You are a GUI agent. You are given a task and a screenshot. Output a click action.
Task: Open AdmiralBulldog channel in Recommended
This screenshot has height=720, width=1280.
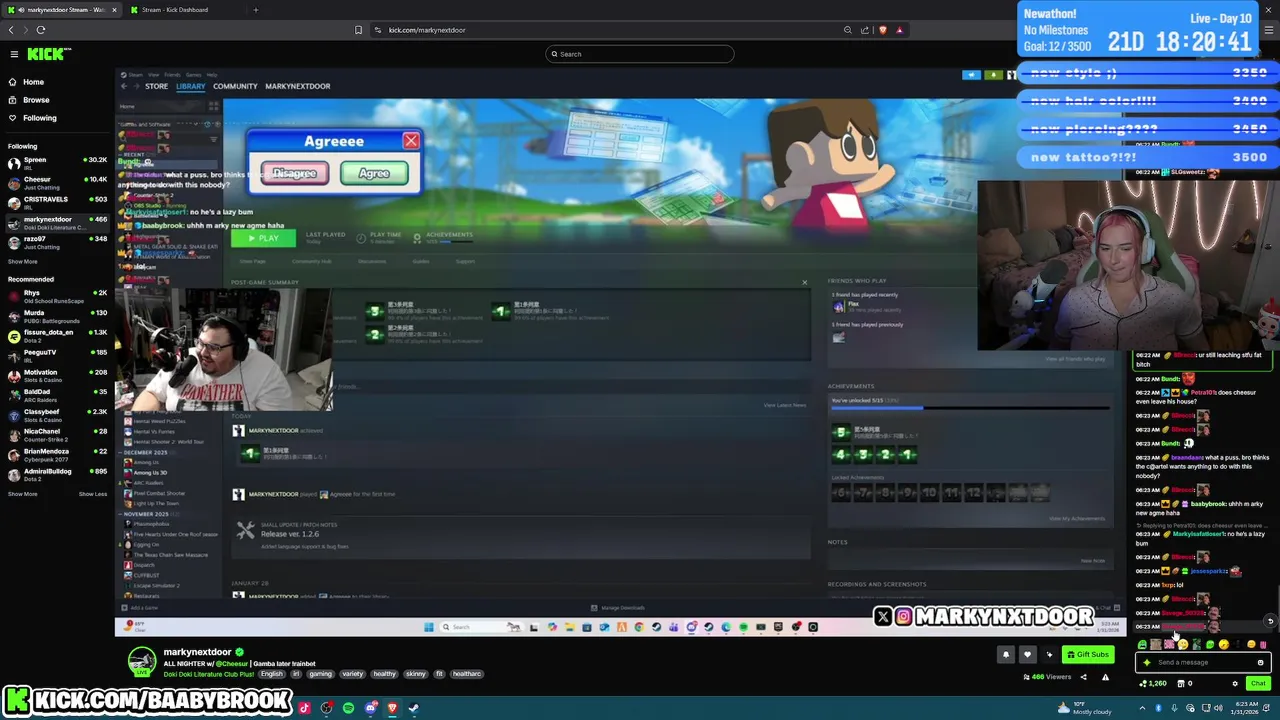(57, 475)
